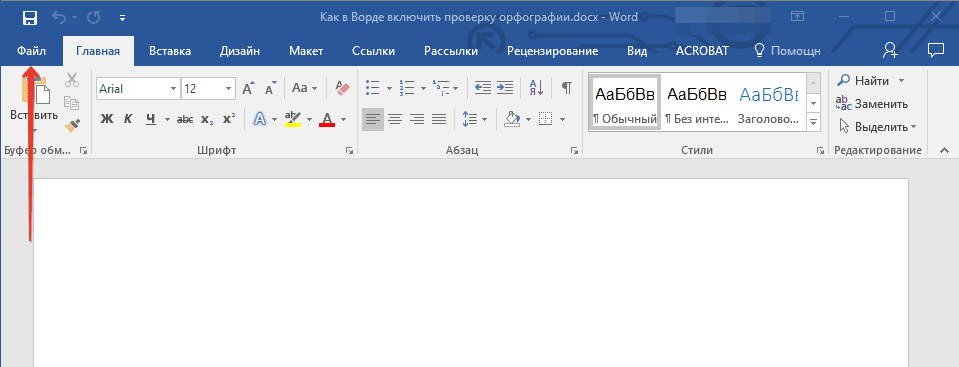Sort the selection alphabetically

[x=536, y=88]
